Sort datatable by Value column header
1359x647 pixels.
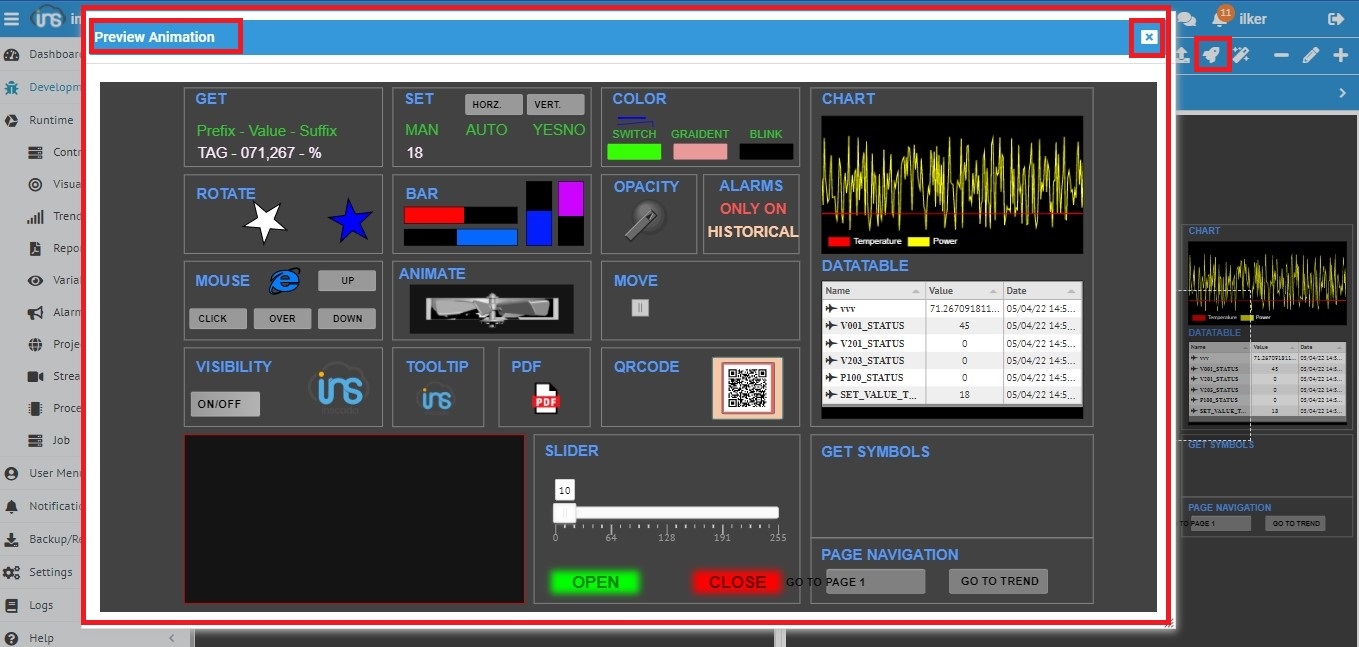tap(963, 291)
